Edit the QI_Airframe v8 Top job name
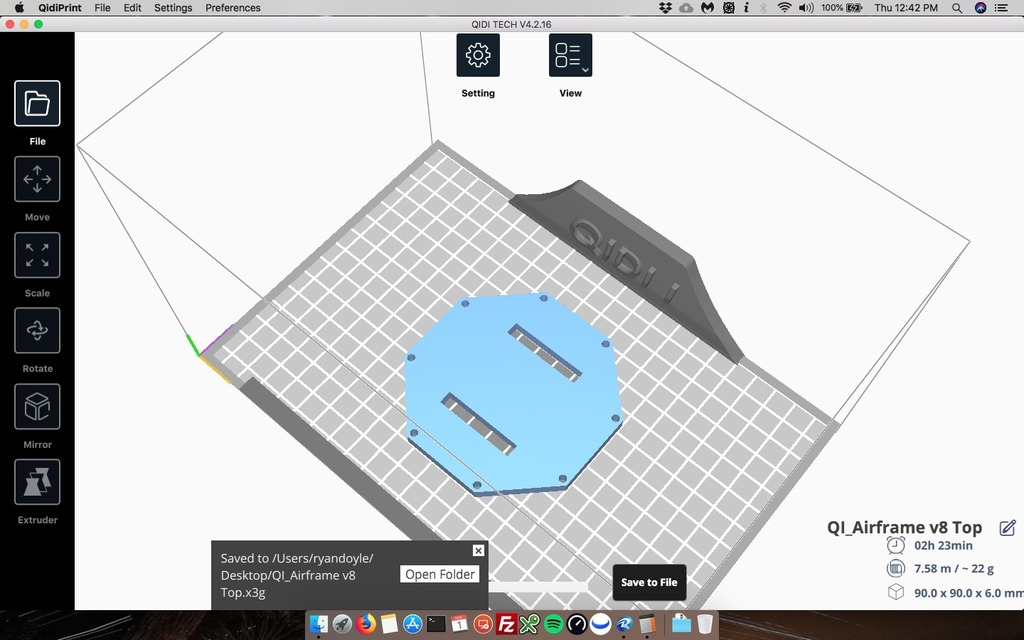 click(1008, 528)
